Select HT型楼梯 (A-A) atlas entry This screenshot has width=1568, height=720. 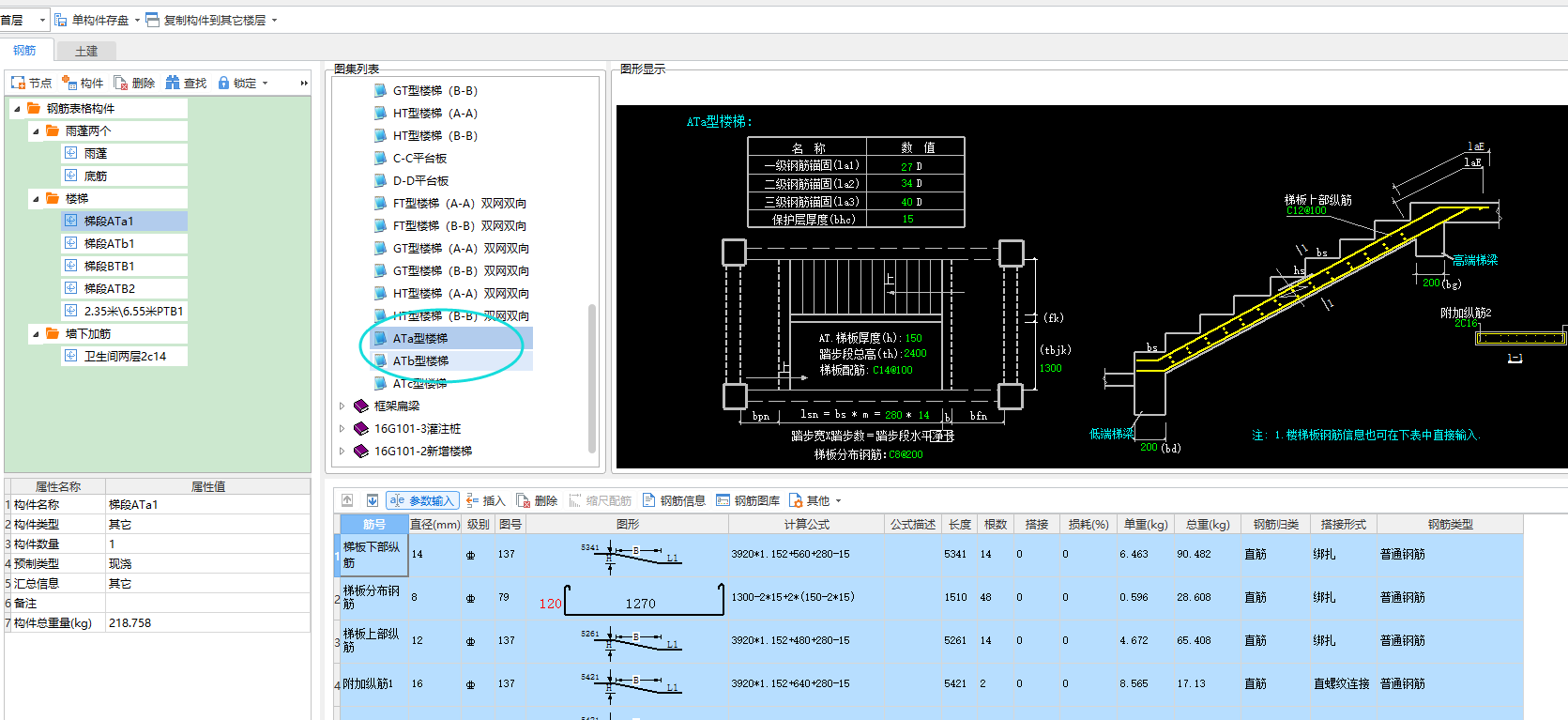[x=435, y=113]
